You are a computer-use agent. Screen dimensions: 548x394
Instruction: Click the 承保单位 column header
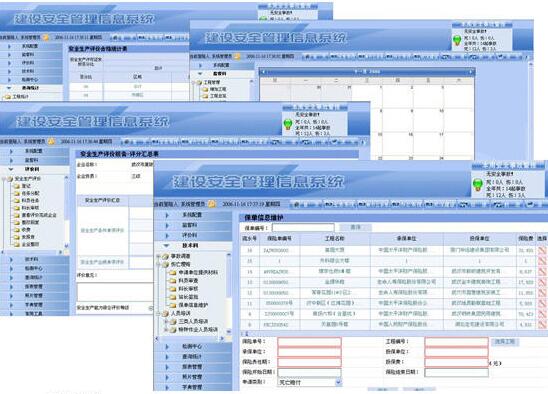point(406,238)
